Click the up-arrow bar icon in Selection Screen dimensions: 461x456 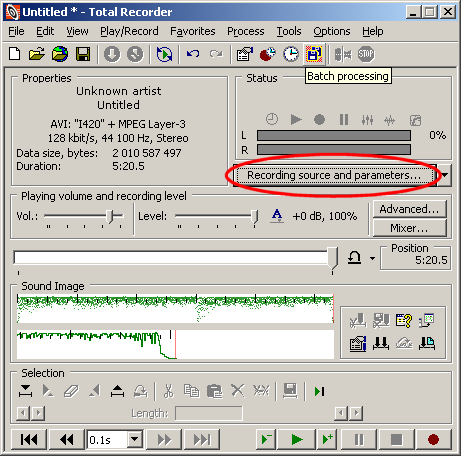(117, 391)
